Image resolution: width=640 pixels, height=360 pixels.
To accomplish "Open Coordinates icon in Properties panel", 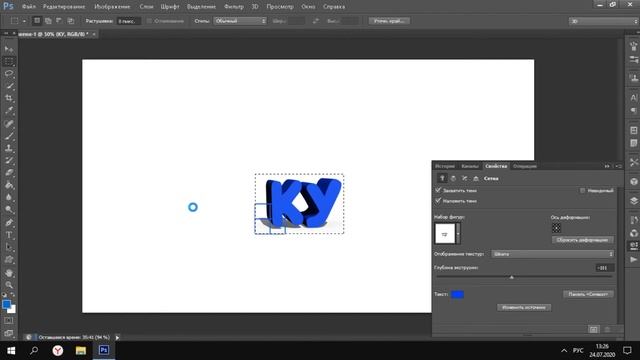I will click(476, 178).
